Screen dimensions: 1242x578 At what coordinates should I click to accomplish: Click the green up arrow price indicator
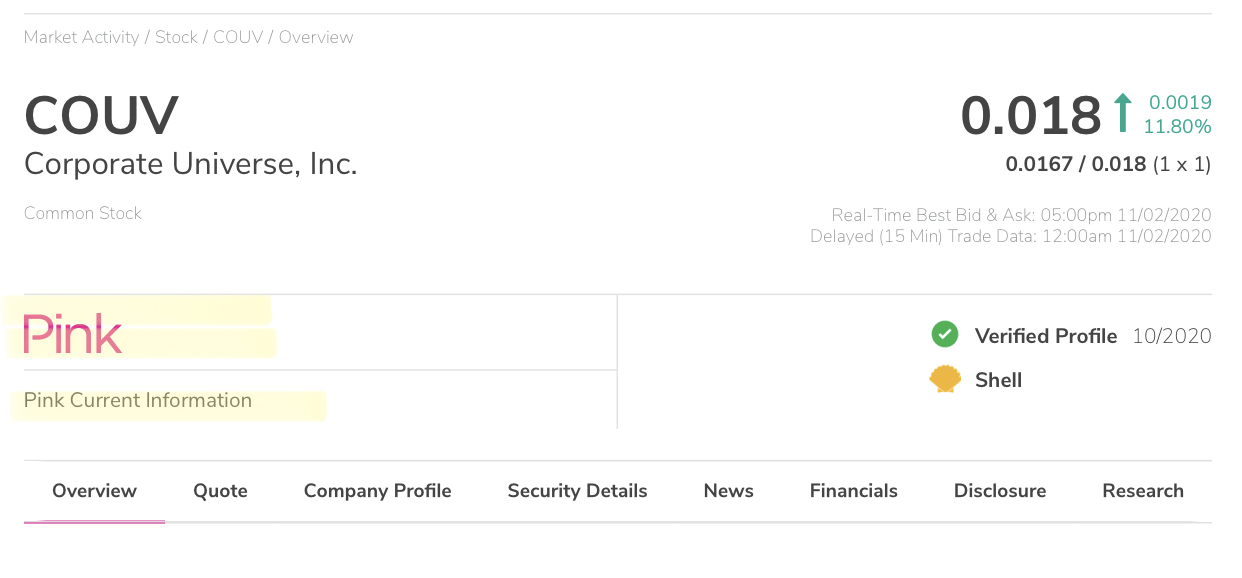tap(1123, 113)
